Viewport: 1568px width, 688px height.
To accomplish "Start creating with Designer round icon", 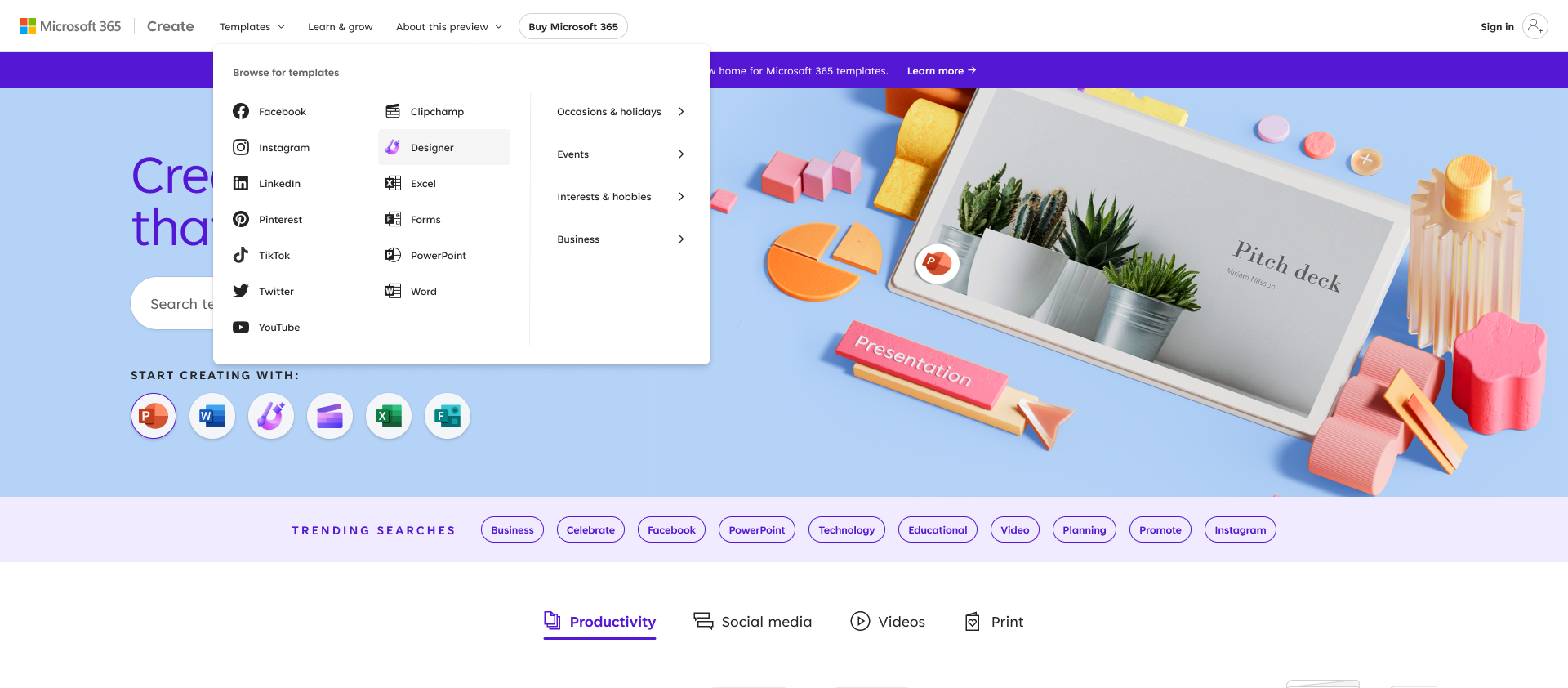I will point(271,416).
